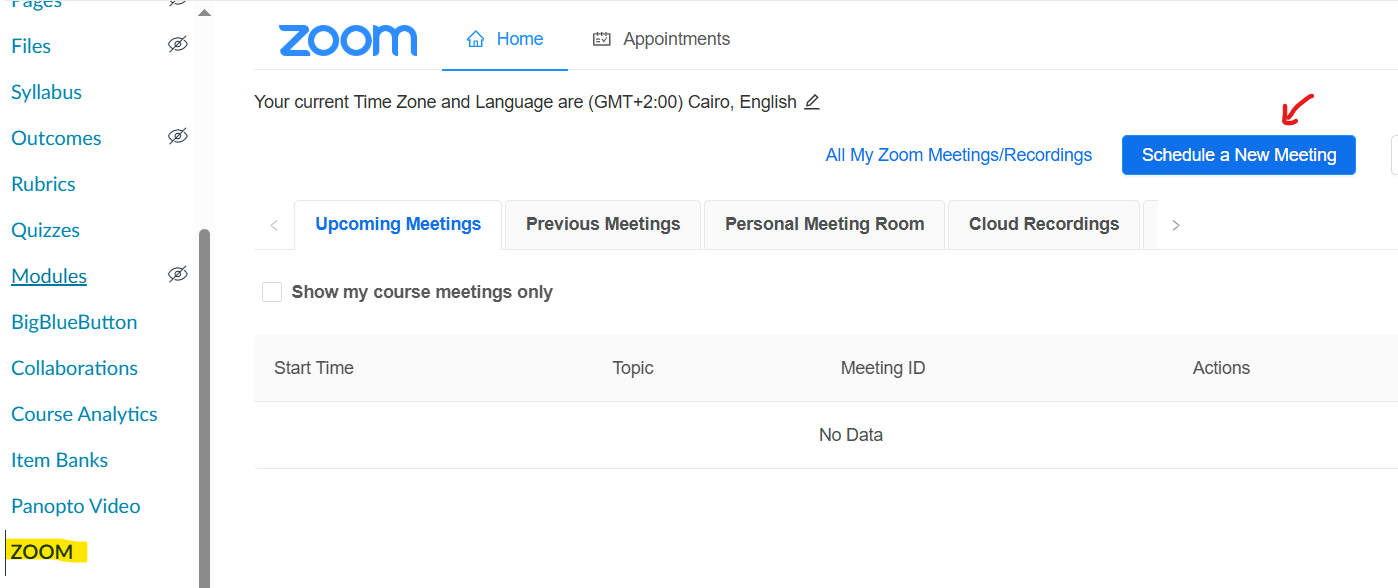Click the pencil icon to edit time zone
The height and width of the screenshot is (588, 1398).
click(812, 102)
